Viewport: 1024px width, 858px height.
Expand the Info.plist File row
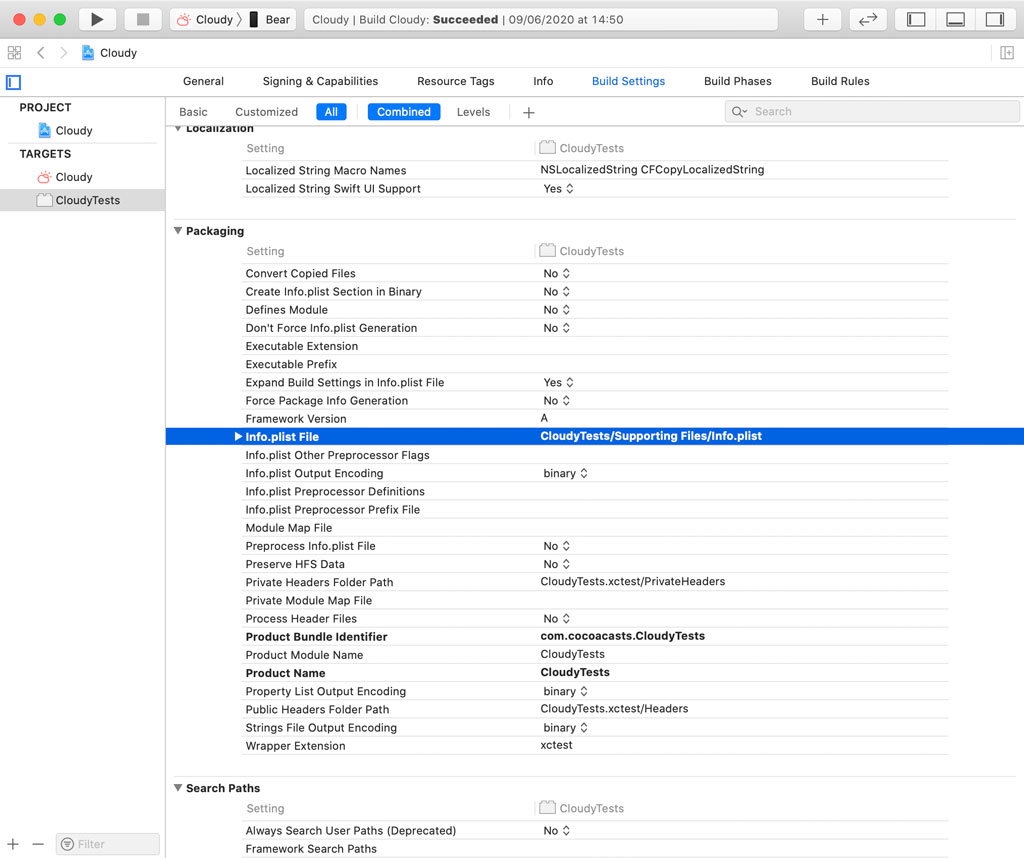click(x=238, y=437)
